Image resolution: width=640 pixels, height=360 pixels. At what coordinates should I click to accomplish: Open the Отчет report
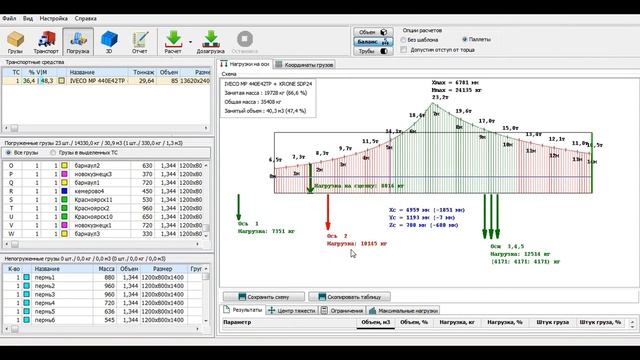pyautogui.click(x=140, y=42)
